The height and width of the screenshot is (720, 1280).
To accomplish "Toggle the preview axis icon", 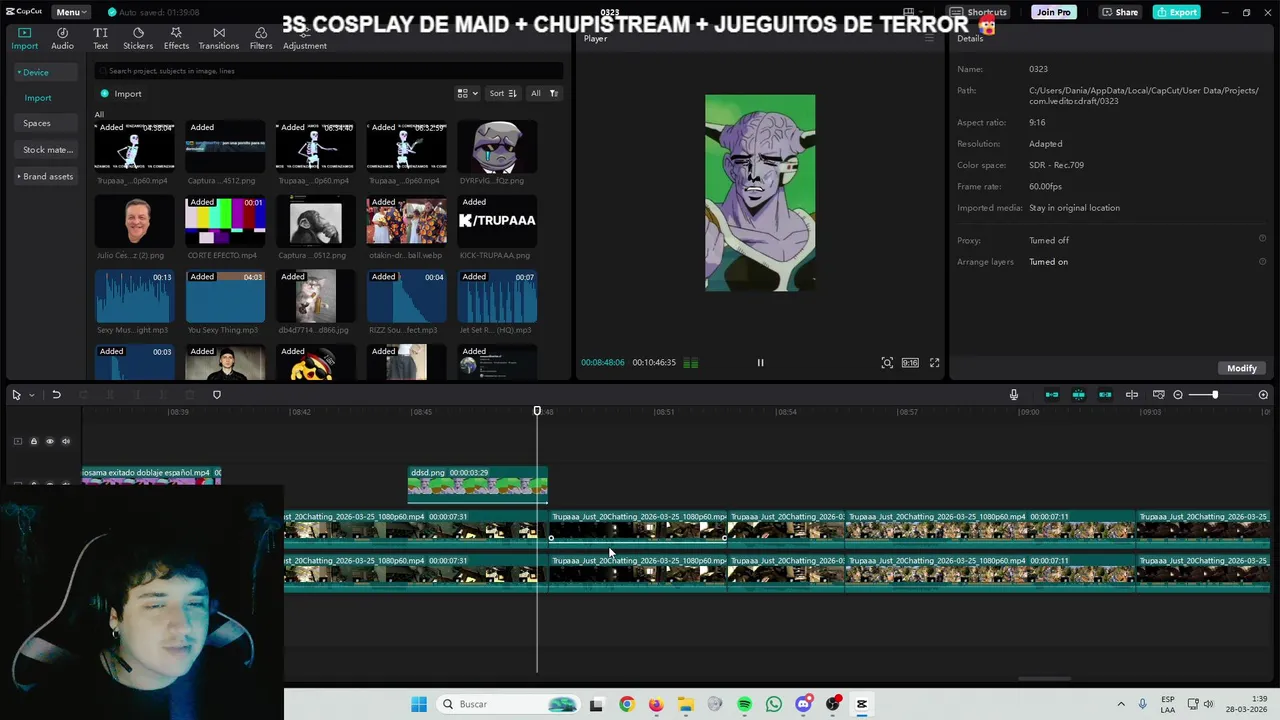I will click(1132, 395).
